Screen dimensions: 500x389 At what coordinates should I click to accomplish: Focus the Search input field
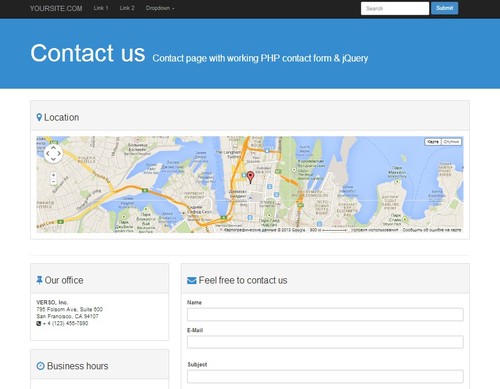coord(395,8)
